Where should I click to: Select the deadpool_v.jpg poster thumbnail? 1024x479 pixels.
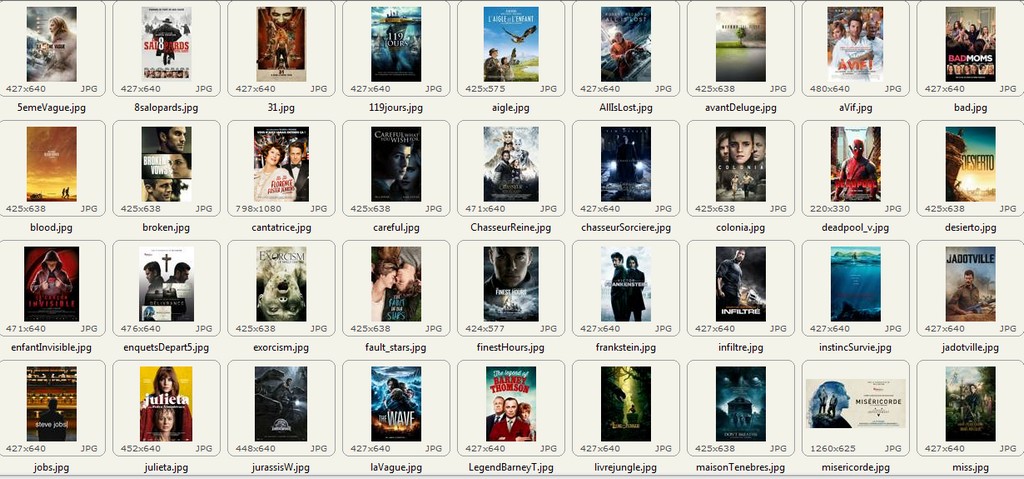coord(856,163)
